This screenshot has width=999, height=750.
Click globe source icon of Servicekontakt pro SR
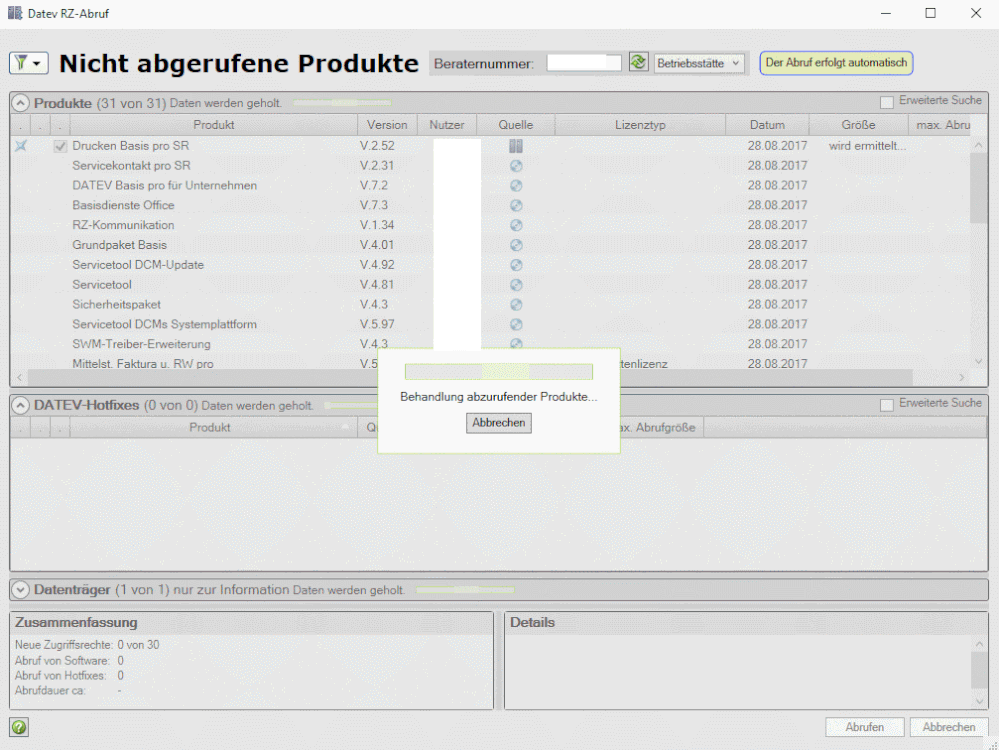click(x=516, y=166)
